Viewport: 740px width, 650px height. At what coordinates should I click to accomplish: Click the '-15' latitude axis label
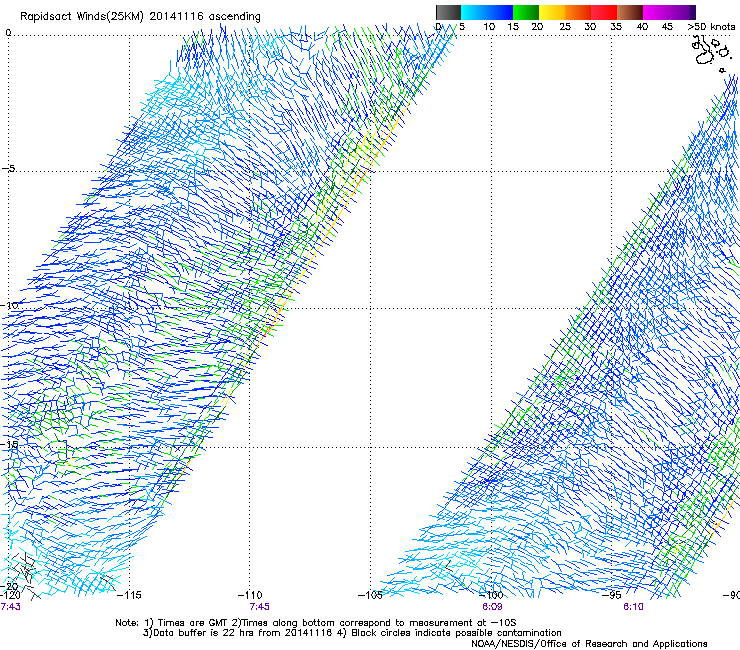pyautogui.click(x=9, y=445)
